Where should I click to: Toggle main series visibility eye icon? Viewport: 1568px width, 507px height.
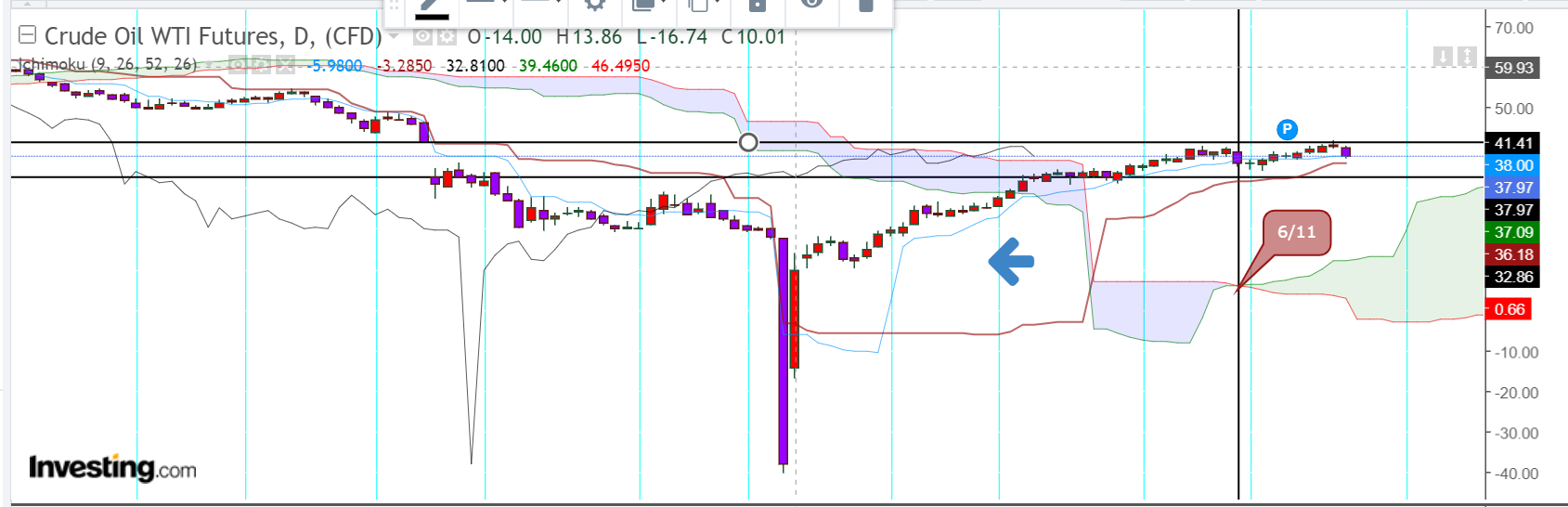[422, 36]
